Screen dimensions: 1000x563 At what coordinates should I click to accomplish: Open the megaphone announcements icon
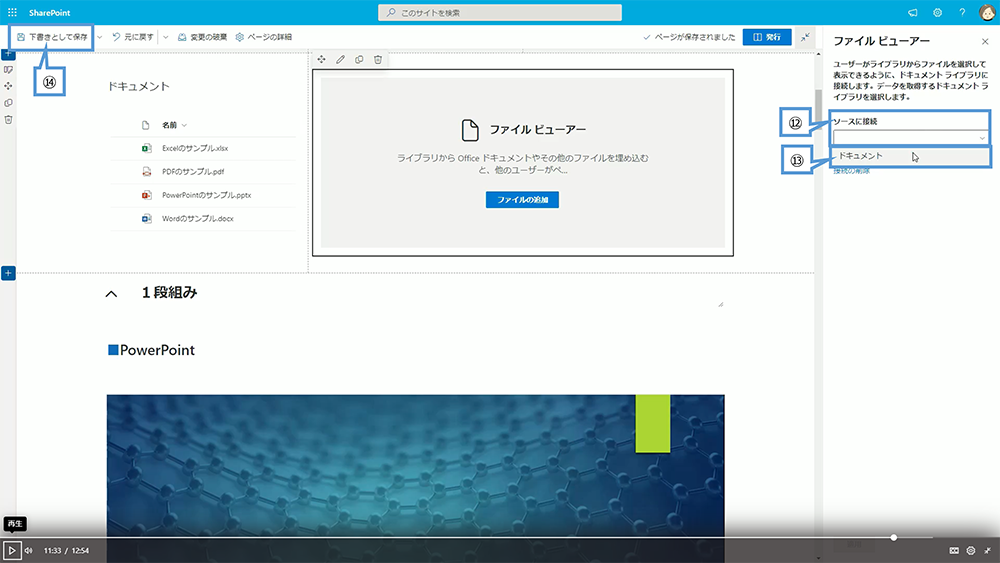(x=913, y=13)
